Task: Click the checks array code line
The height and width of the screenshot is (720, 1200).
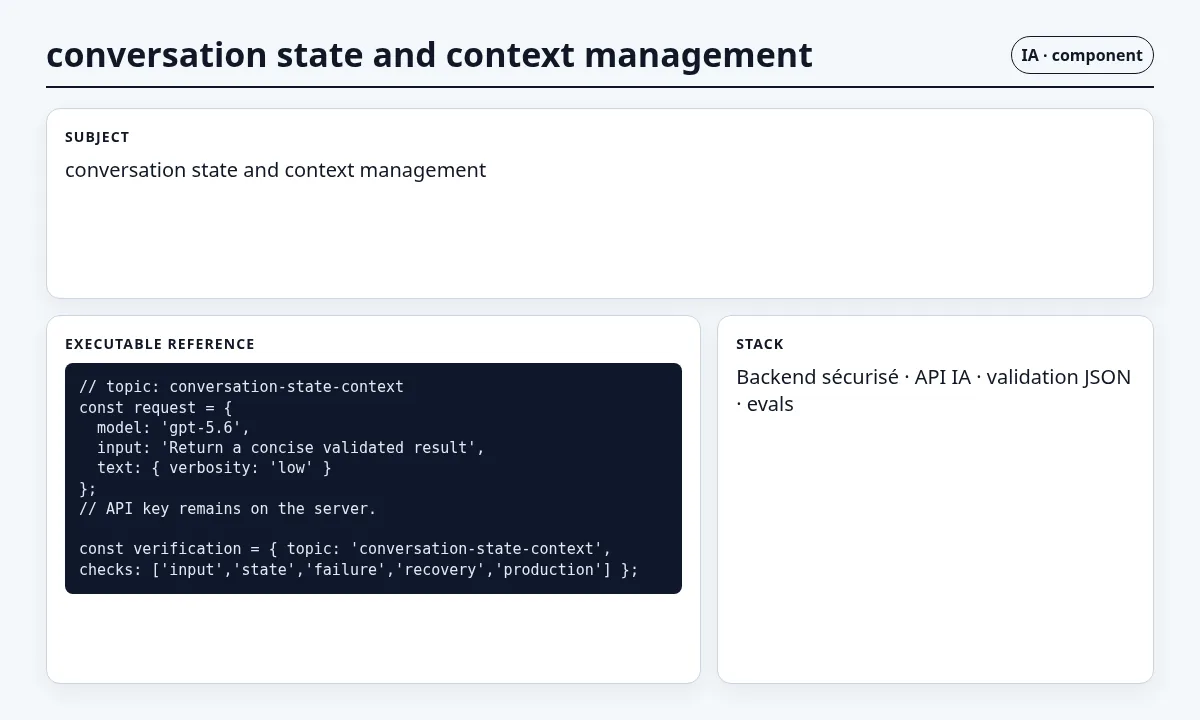Action: tap(358, 569)
